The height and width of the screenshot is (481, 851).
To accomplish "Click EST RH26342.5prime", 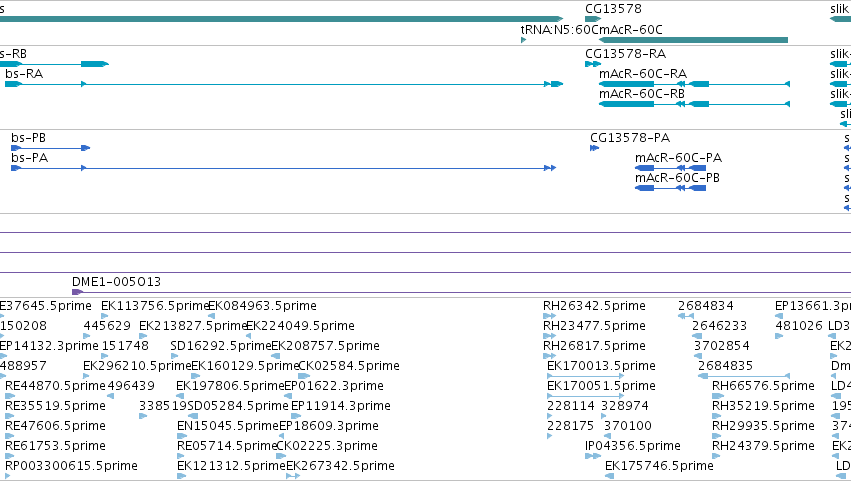I will pos(594,306).
